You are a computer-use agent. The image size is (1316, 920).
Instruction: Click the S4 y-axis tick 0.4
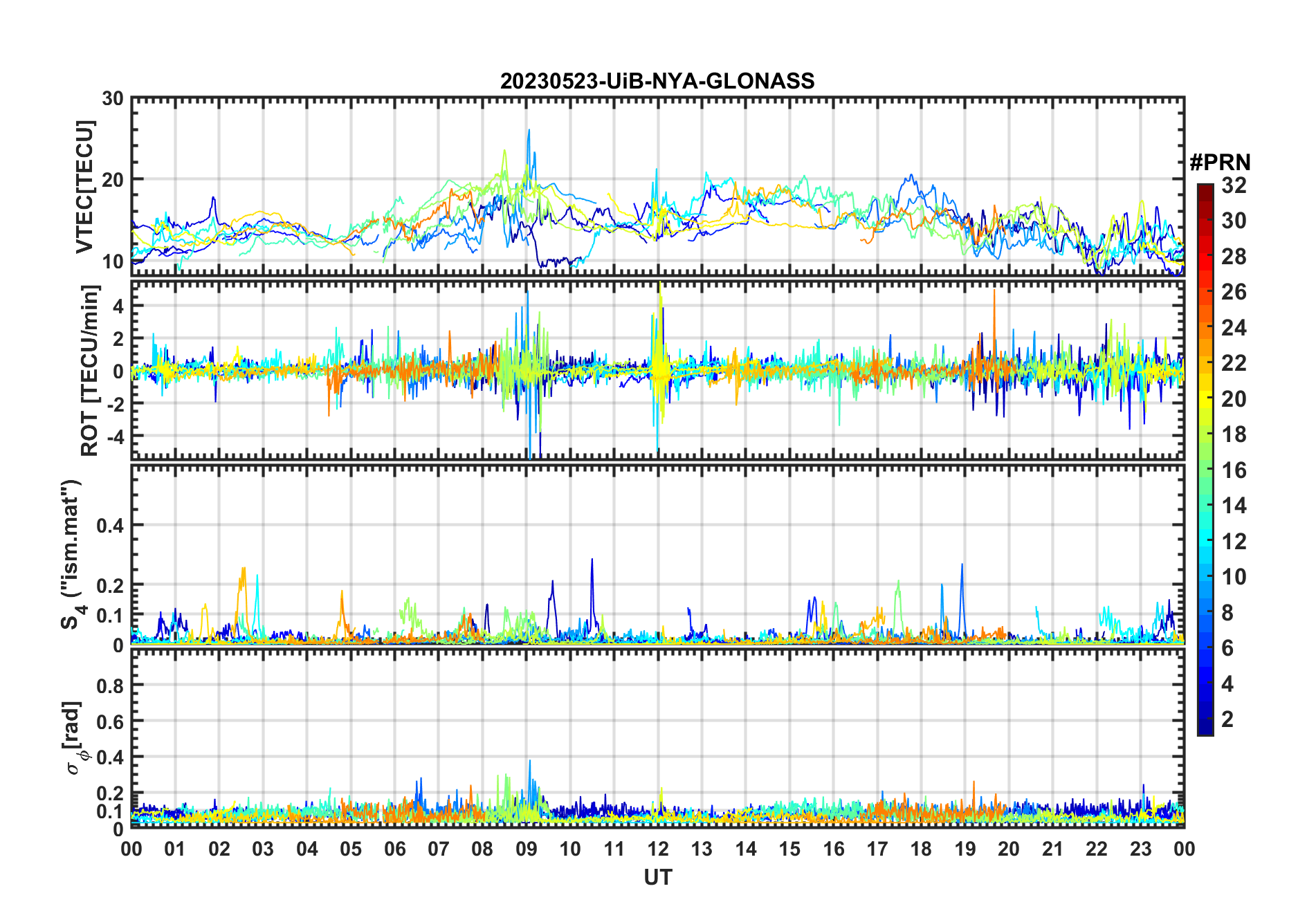(x=110, y=526)
